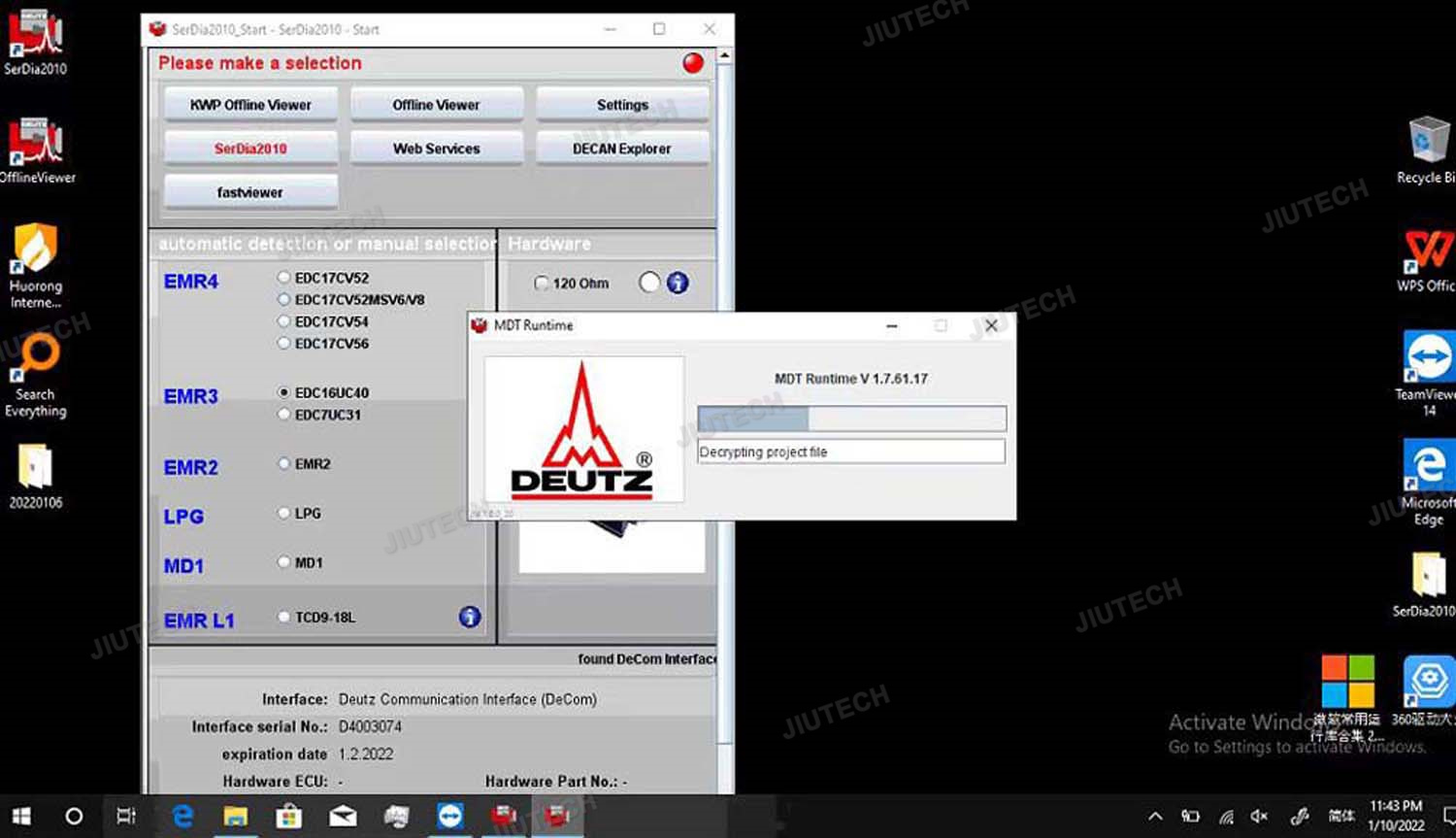The height and width of the screenshot is (838, 1456).
Task: Open the Settings button
Action: click(622, 105)
